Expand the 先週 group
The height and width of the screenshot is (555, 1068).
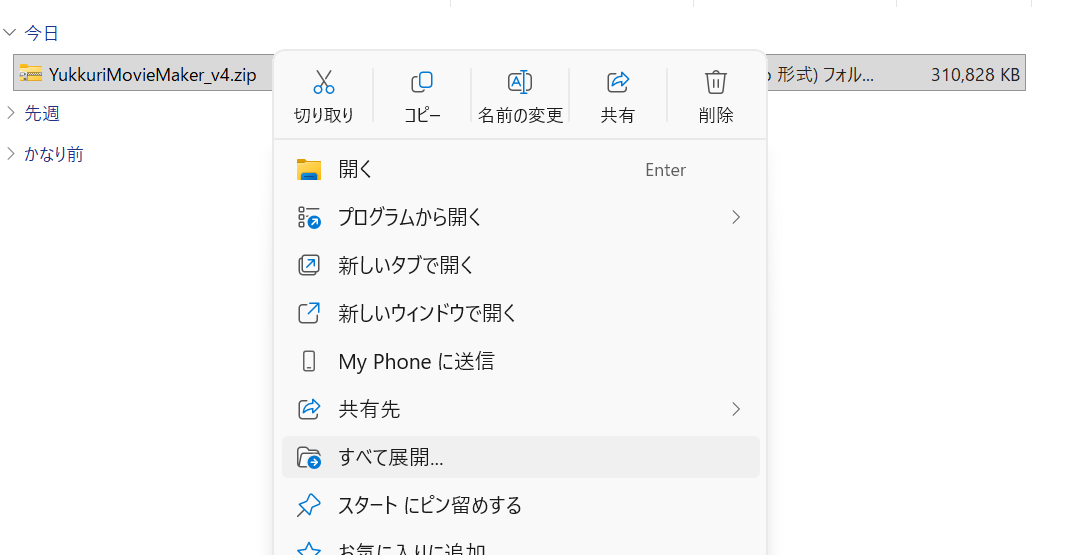[x=10, y=113]
